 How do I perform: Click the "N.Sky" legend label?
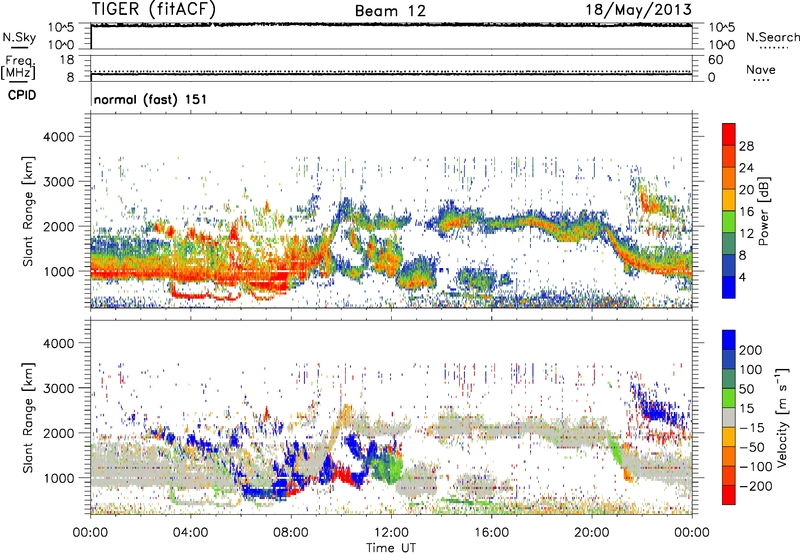pyautogui.click(x=19, y=37)
